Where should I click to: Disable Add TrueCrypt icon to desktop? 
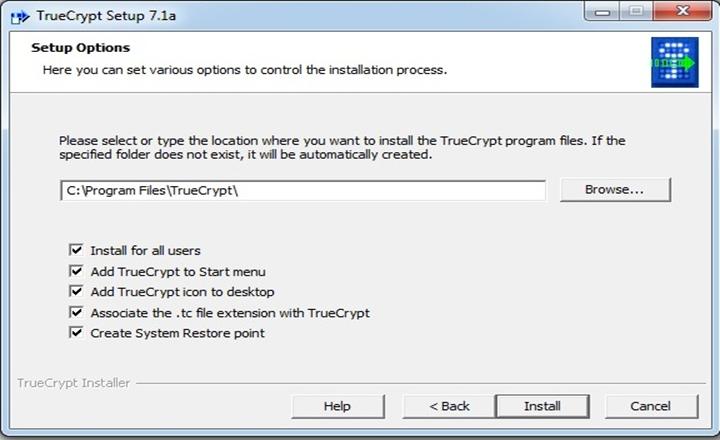click(x=76, y=292)
